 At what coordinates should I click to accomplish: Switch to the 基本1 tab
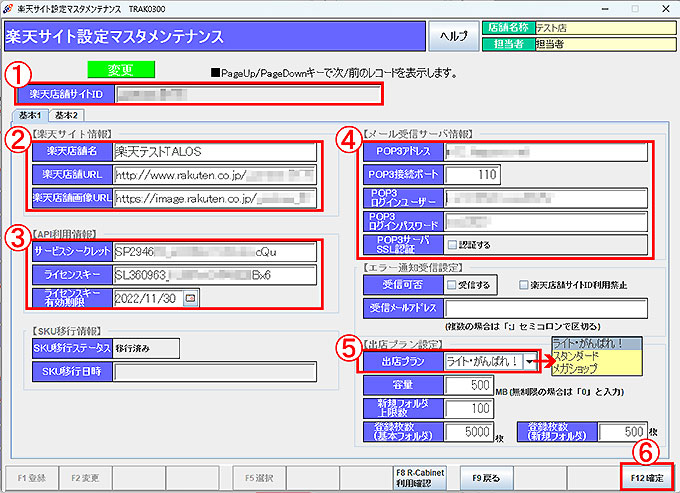(30, 115)
